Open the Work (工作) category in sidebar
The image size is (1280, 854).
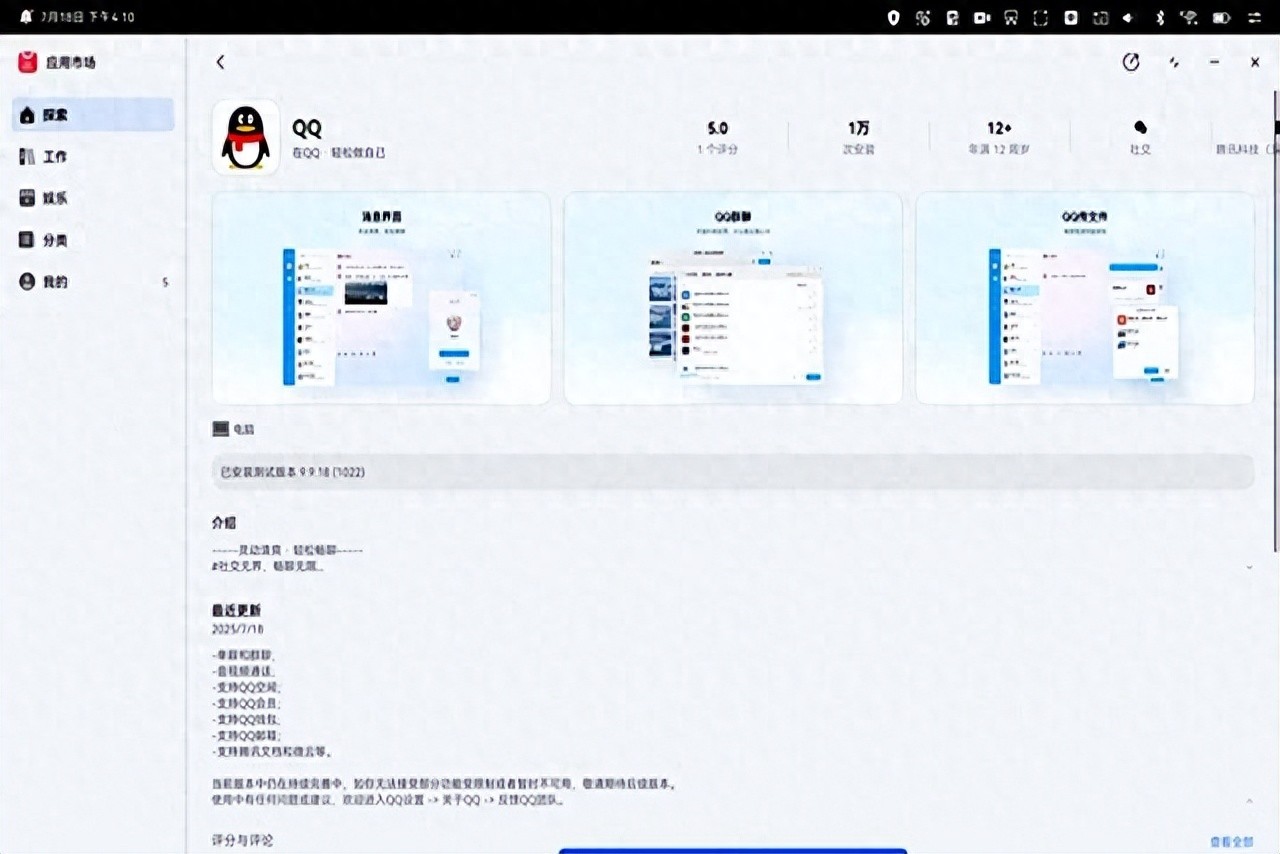point(94,157)
